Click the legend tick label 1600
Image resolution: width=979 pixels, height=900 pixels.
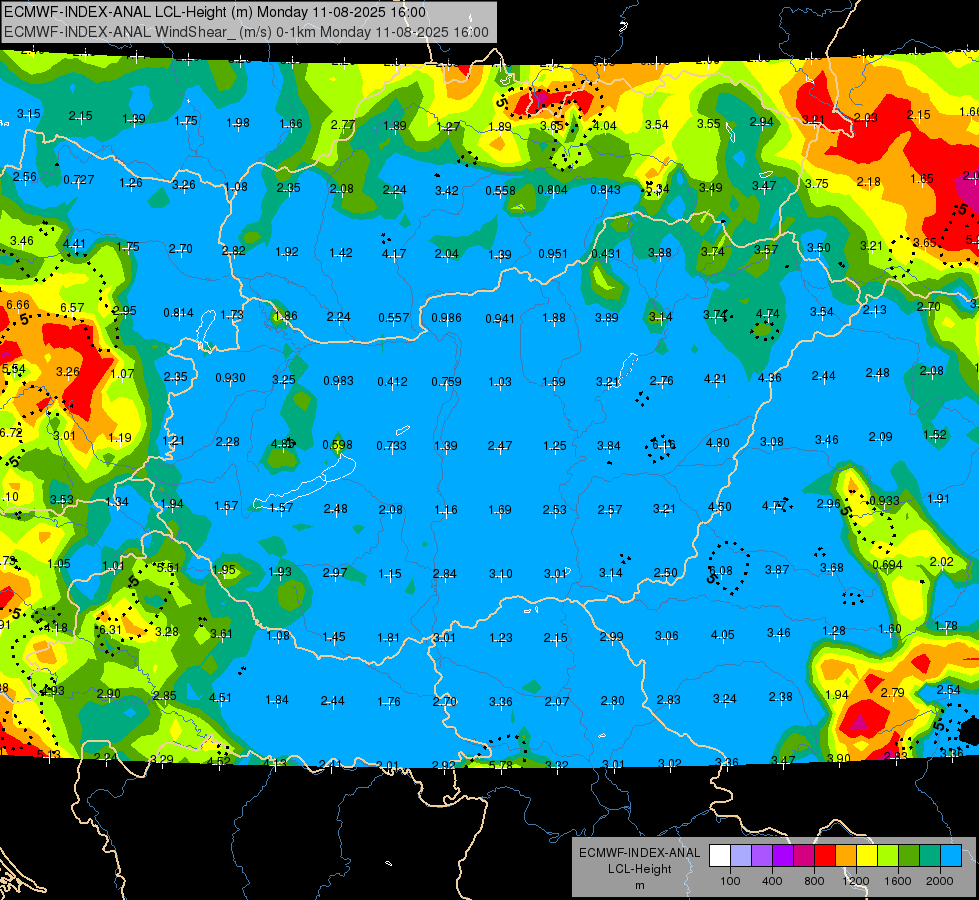(897, 881)
